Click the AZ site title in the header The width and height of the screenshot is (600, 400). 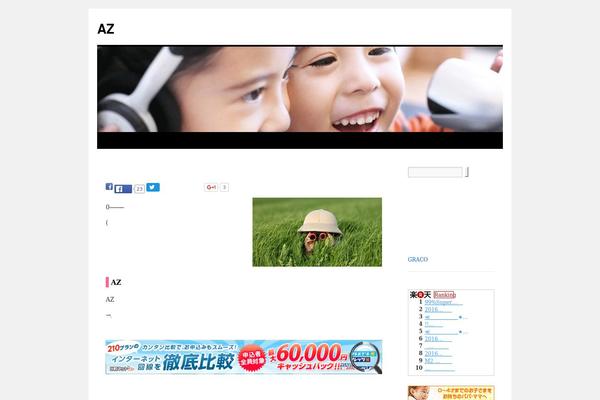pyautogui.click(x=106, y=29)
